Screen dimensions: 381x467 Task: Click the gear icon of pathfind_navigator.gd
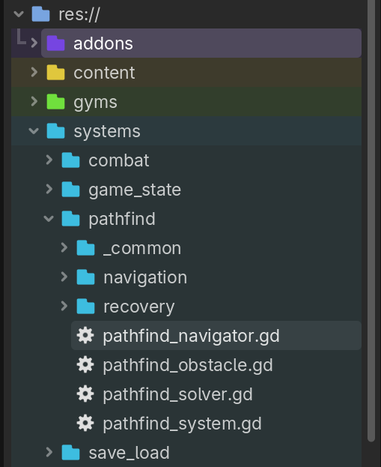(x=85, y=335)
